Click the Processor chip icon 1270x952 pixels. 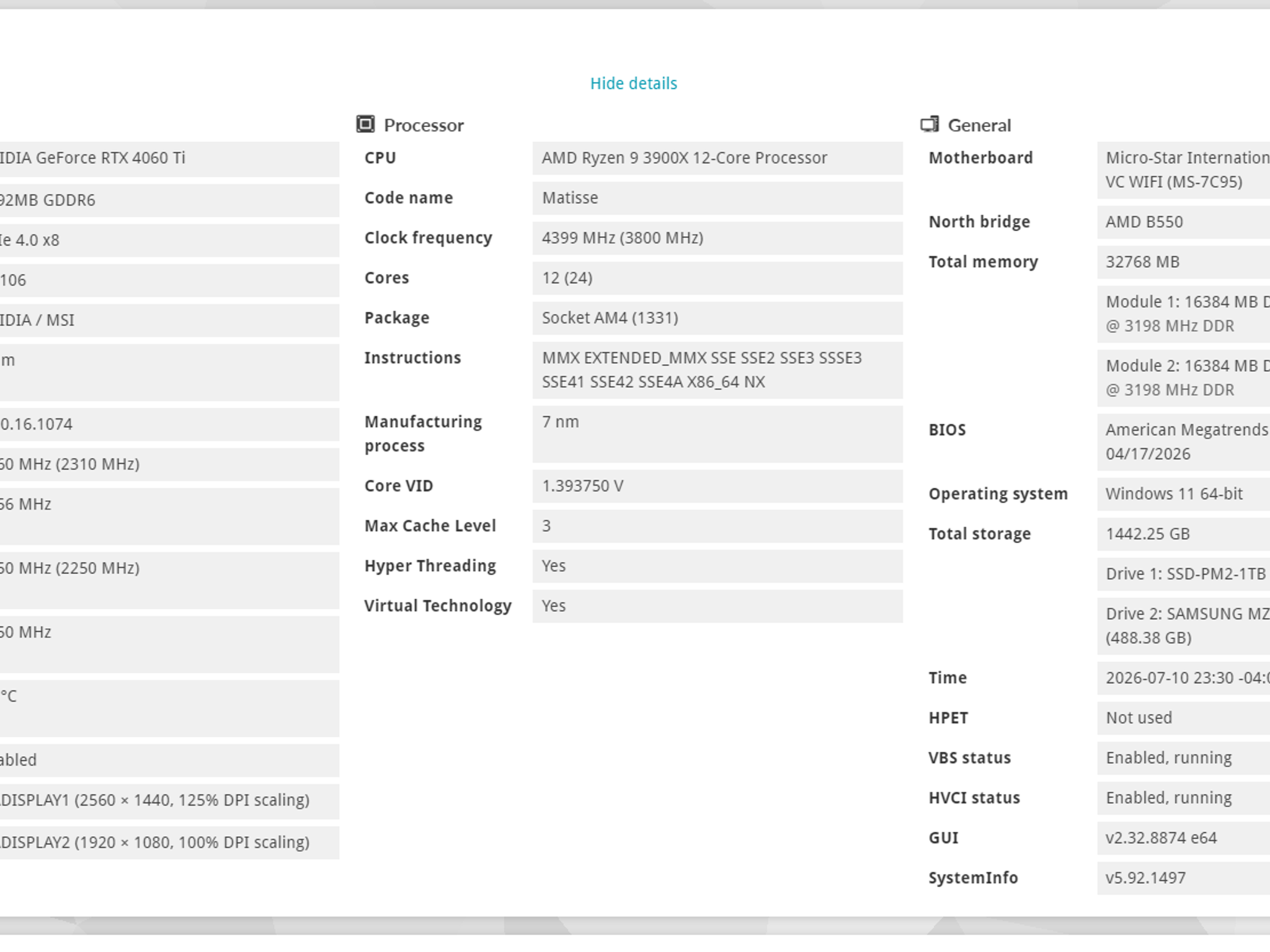[365, 125]
